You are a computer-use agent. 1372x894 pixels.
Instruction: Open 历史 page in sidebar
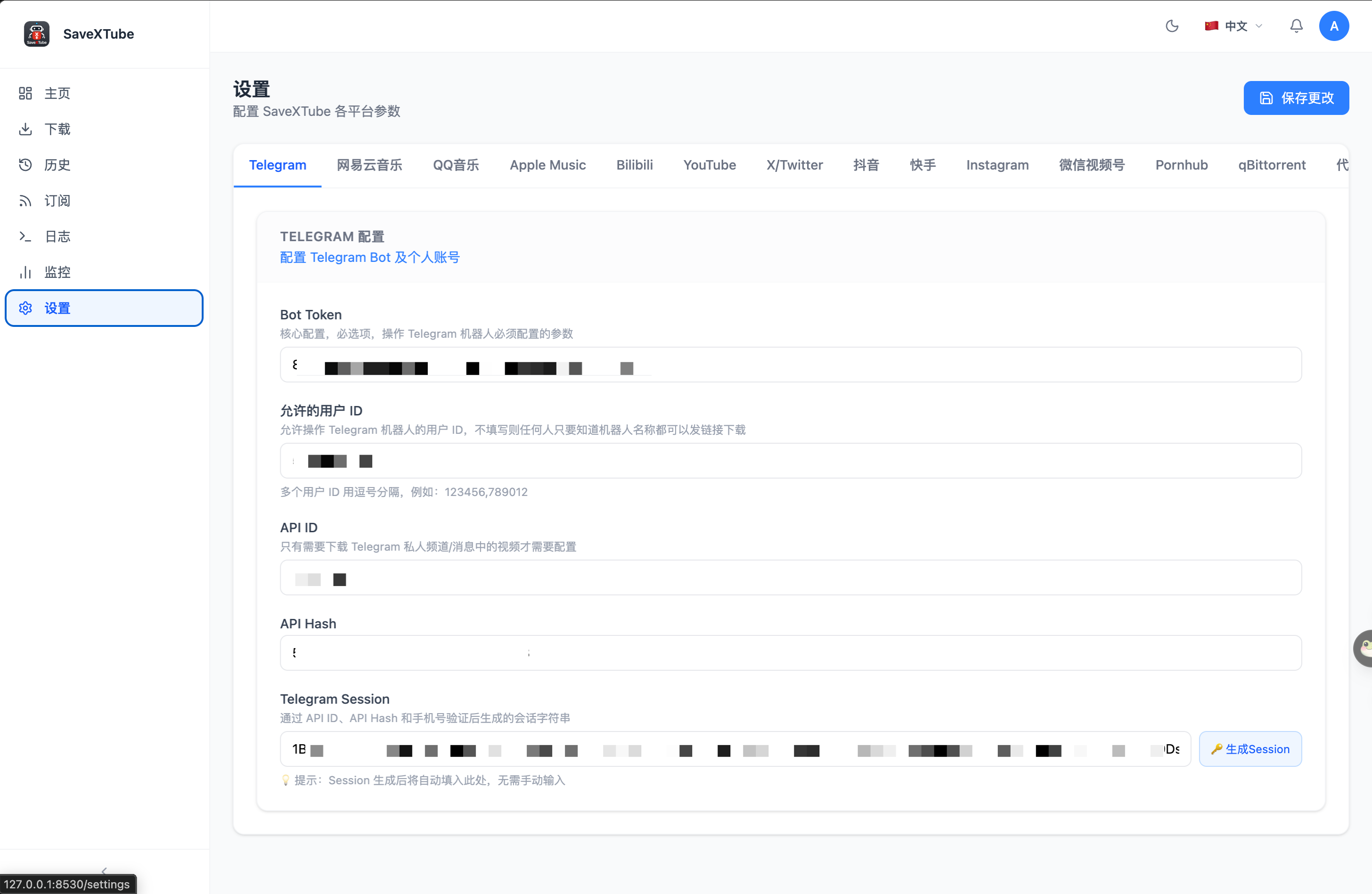point(104,165)
